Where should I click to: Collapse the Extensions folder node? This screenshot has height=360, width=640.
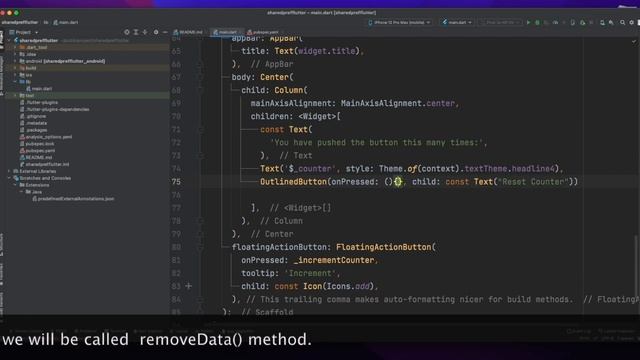coord(16,185)
